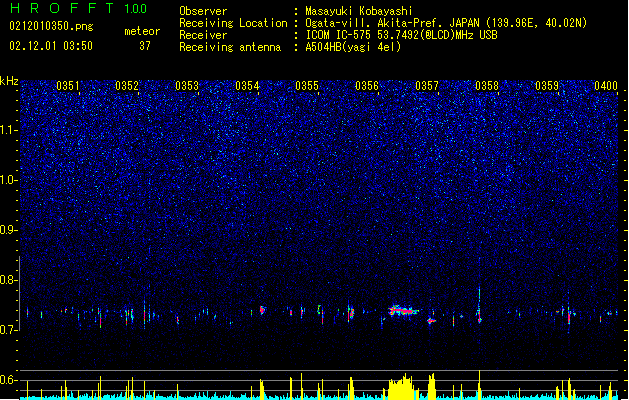Click the 0357 time marker
Viewport: 629px width, 400px height.
[x=427, y=86]
